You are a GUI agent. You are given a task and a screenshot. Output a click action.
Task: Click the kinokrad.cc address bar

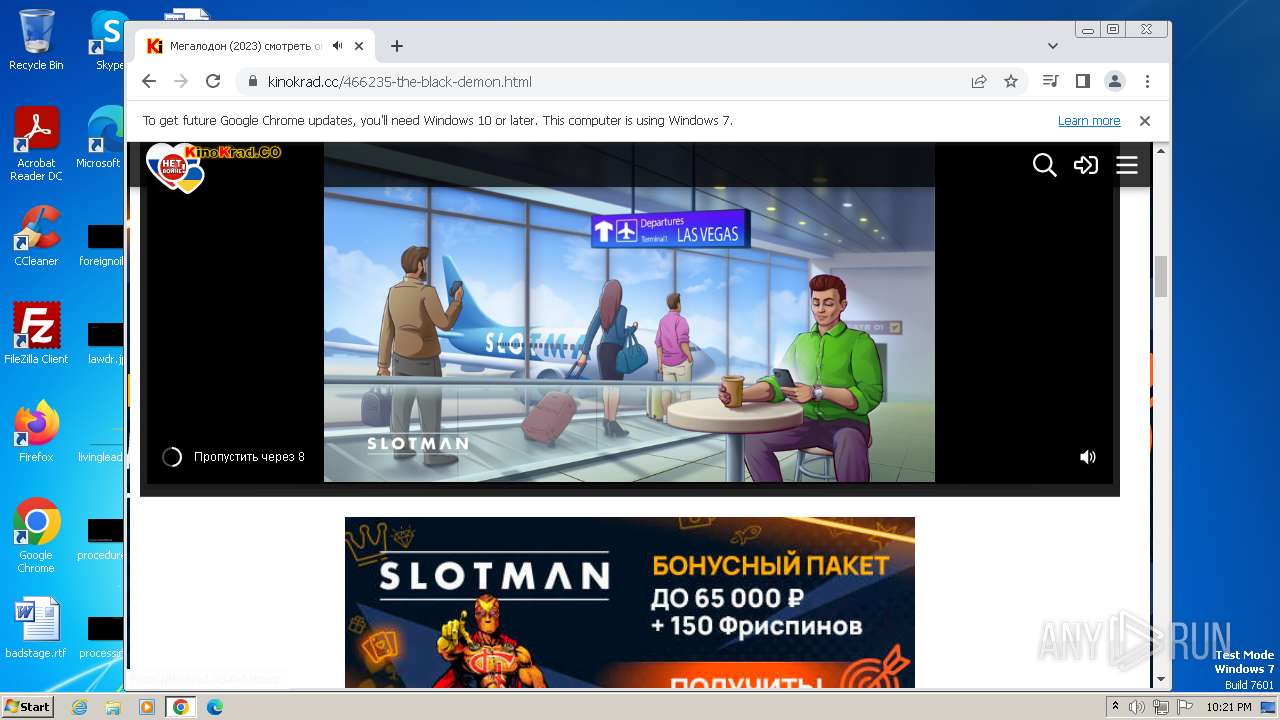[600, 82]
